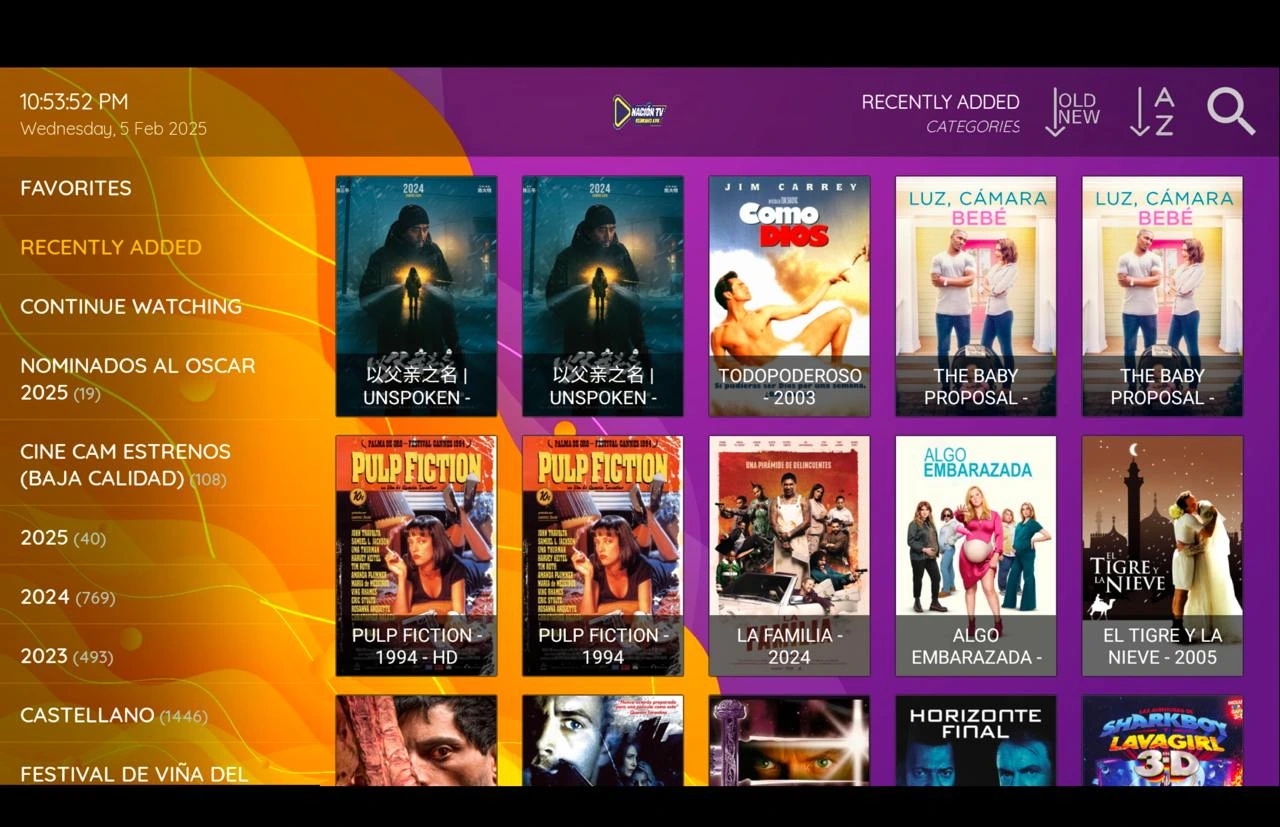Open Sharkboy Lavagirl 3D poster
Screen dimensions: 1280x827
1162,740
